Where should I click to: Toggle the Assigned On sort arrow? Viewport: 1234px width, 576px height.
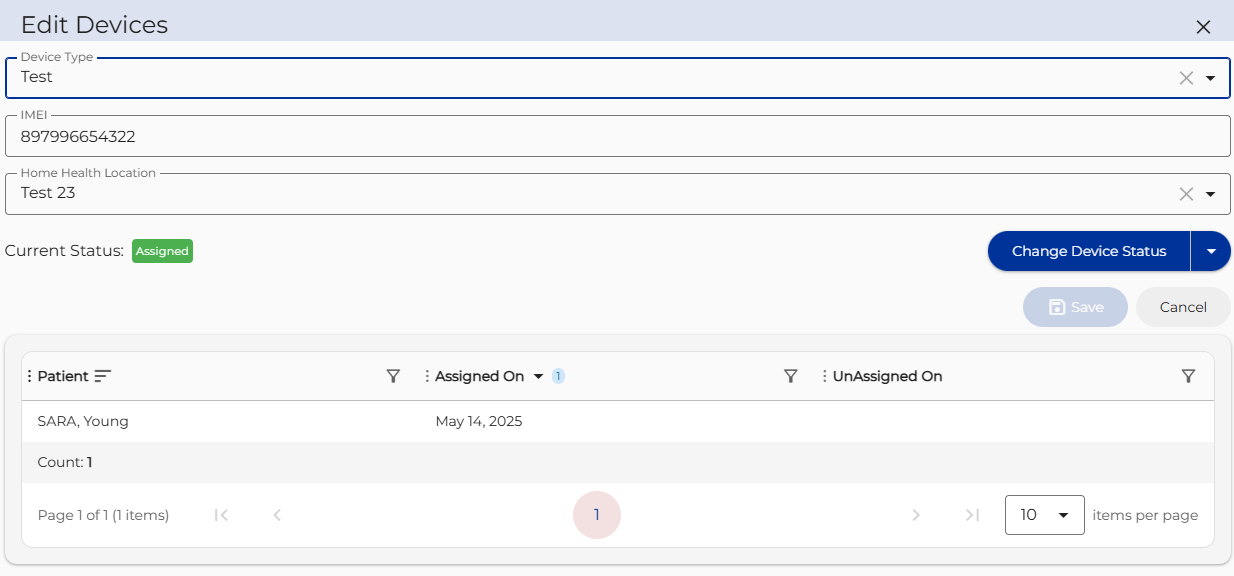tap(538, 376)
